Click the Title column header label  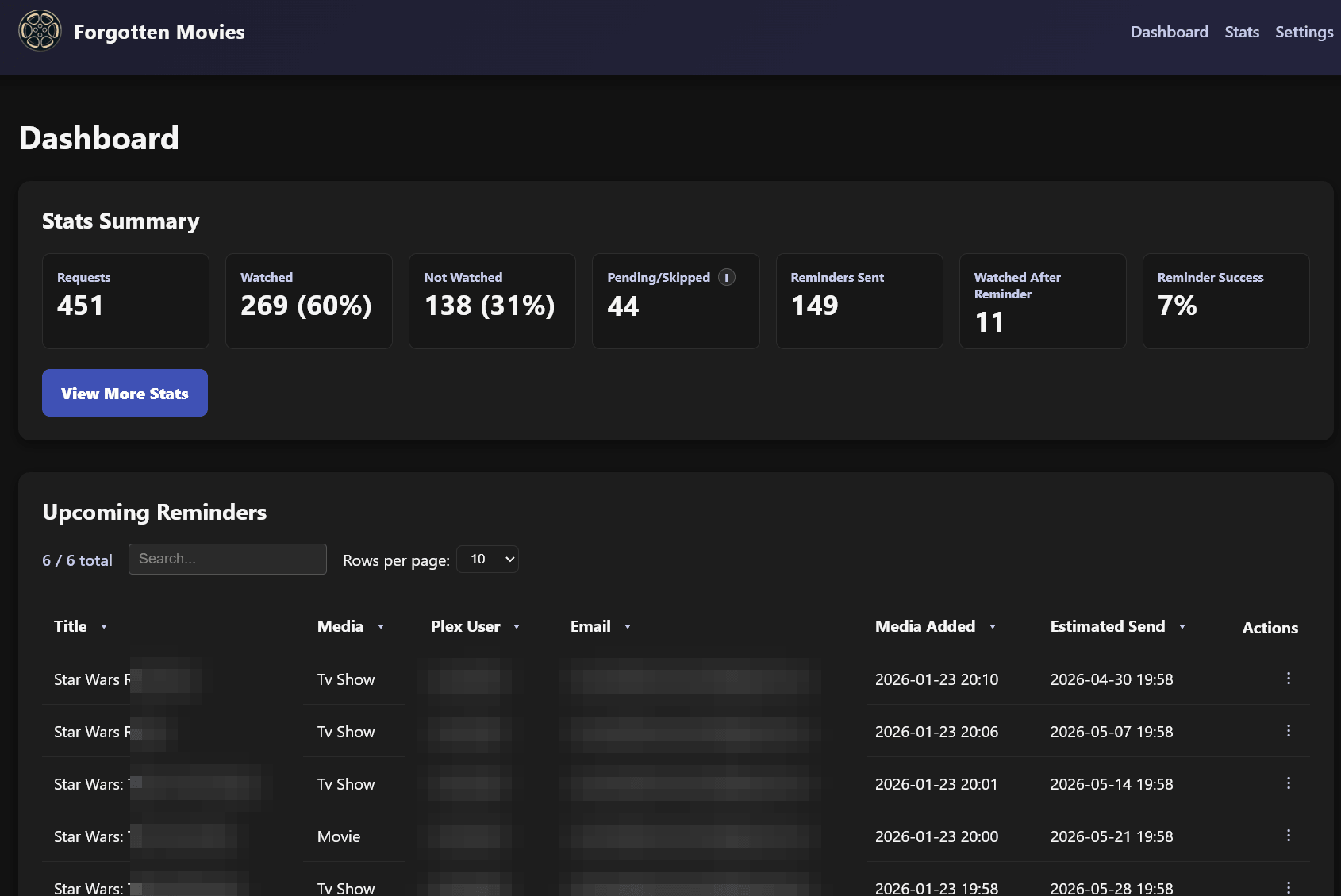[x=71, y=626]
